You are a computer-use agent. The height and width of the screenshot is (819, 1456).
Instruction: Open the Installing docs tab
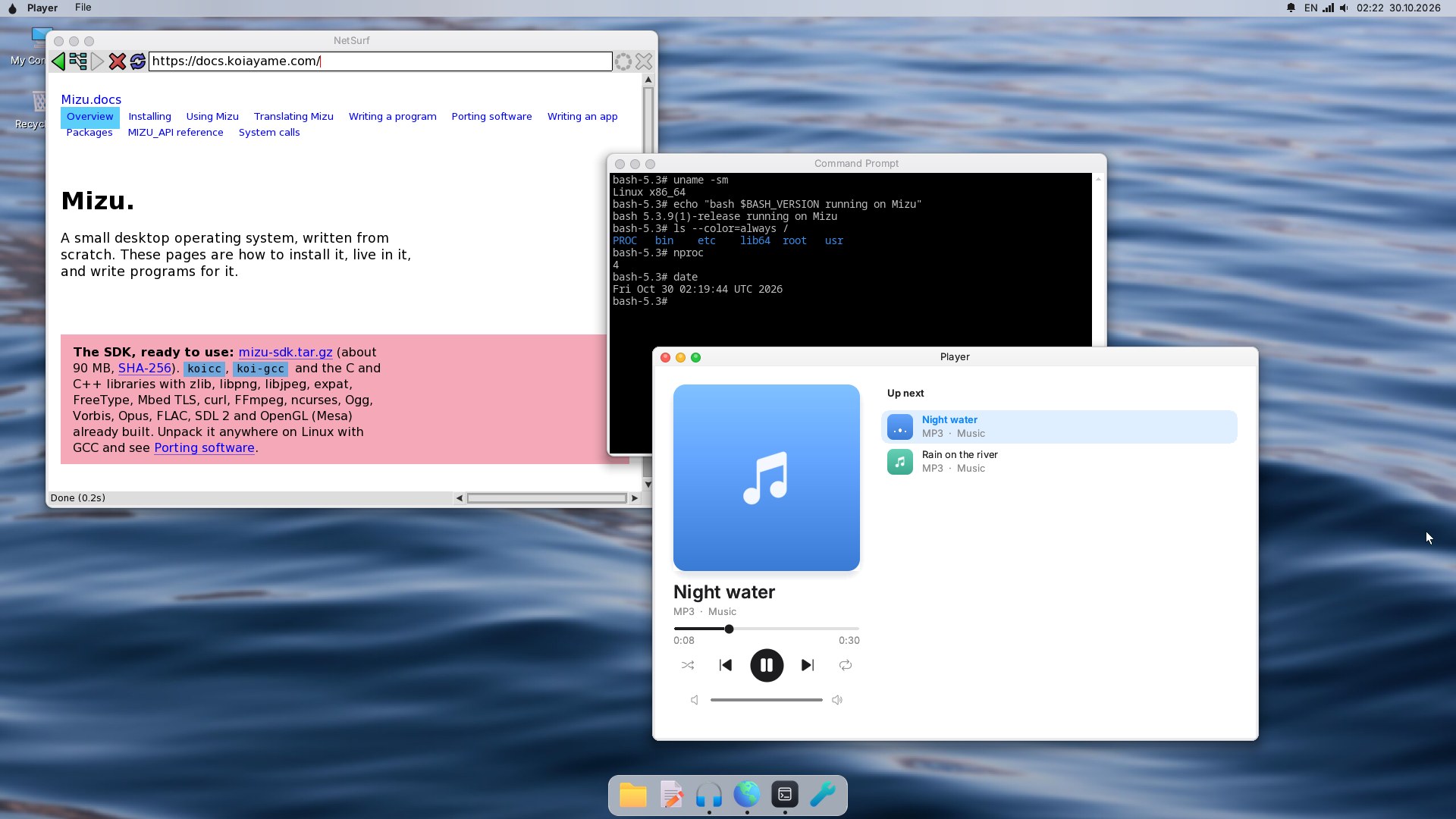click(x=149, y=117)
